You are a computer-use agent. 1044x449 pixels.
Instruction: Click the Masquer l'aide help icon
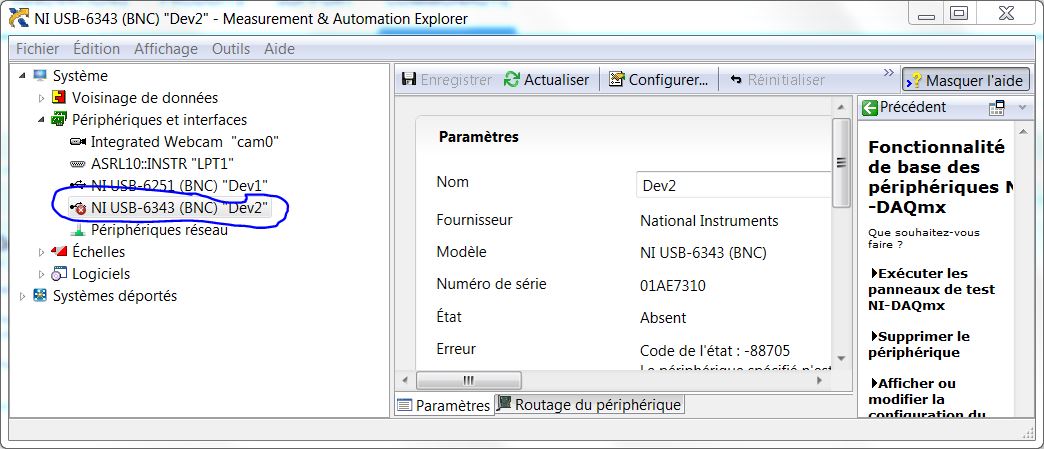pyautogui.click(x=914, y=81)
